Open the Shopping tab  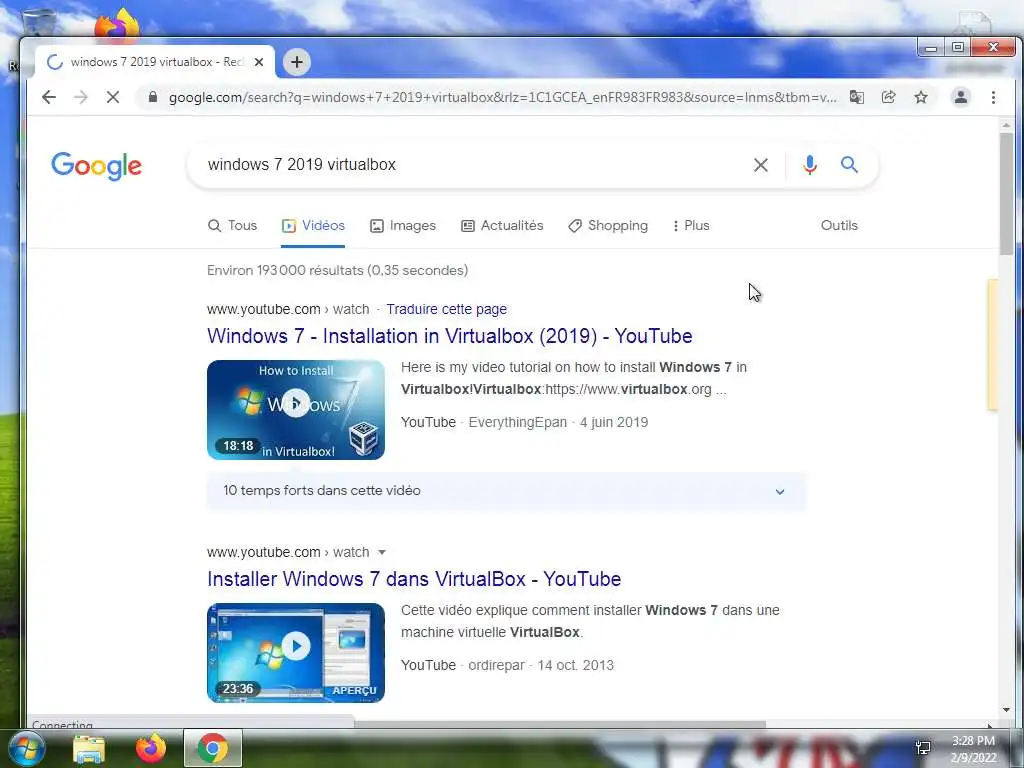pyautogui.click(x=608, y=226)
